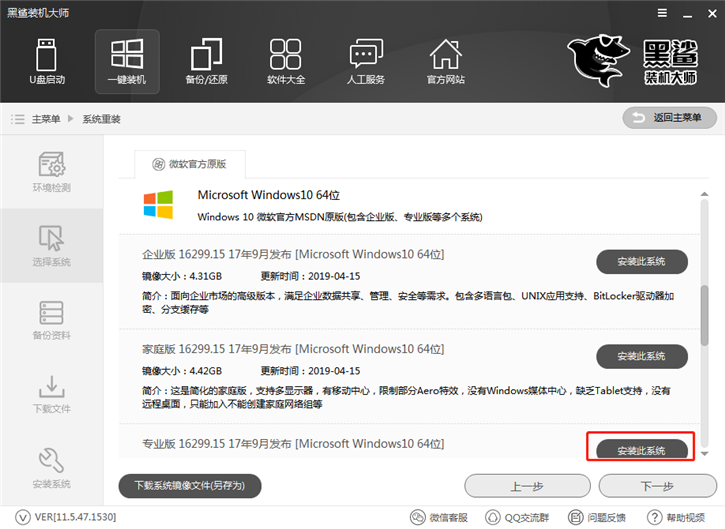Click the 安装系统 wrench sidebar icon
Viewport: 725px width, 529px height.
click(x=51, y=468)
